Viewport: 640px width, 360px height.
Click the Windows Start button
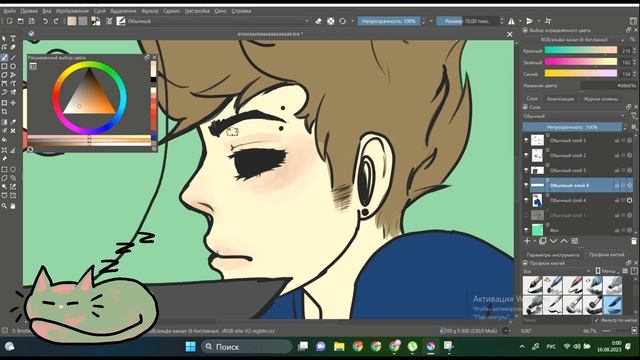pyautogui.click(x=190, y=347)
